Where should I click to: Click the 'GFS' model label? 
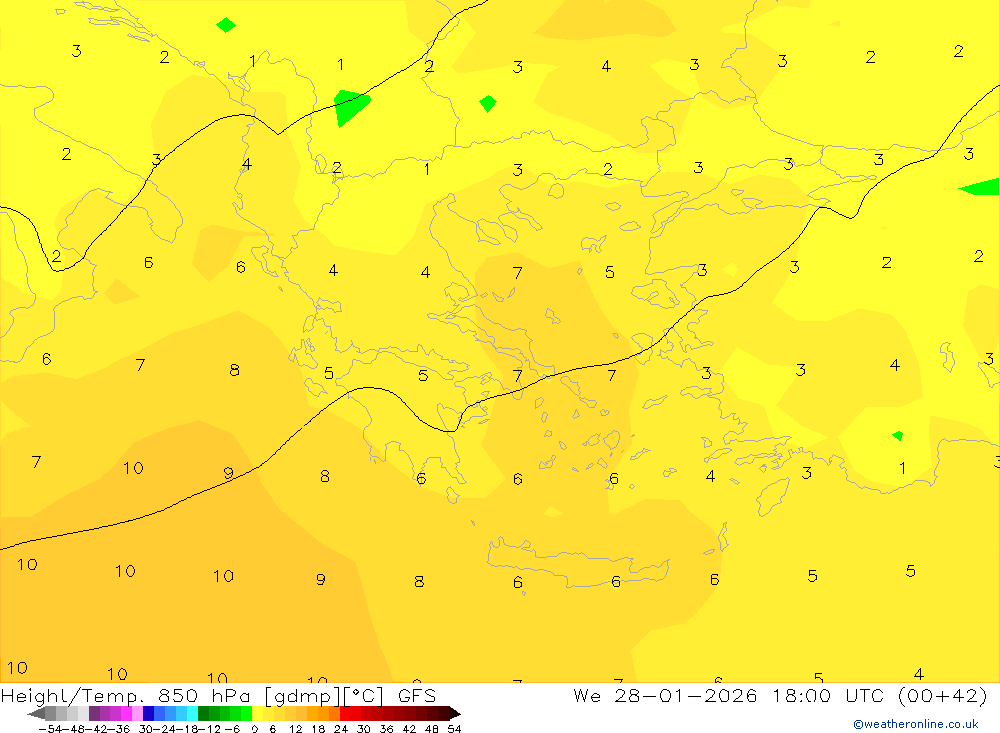(416, 695)
